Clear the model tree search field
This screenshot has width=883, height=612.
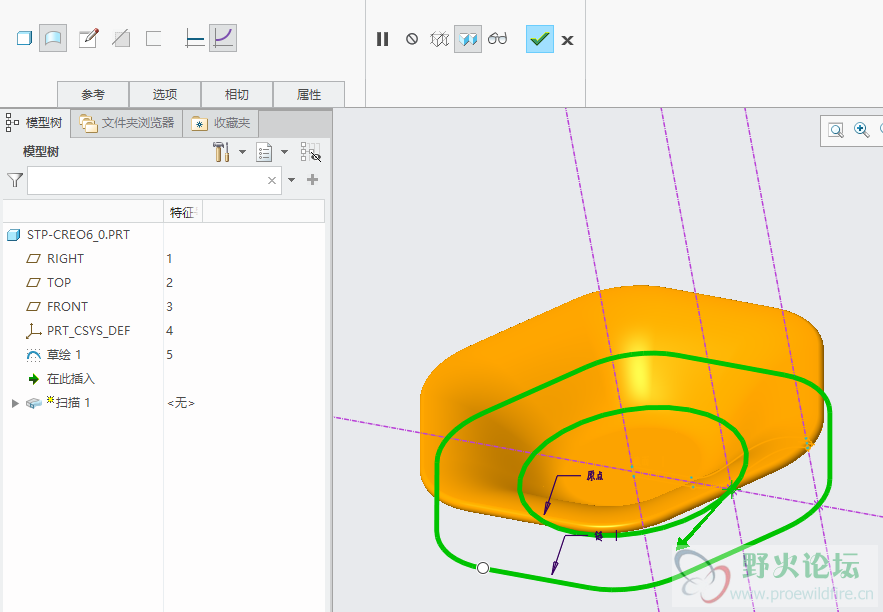[x=272, y=180]
